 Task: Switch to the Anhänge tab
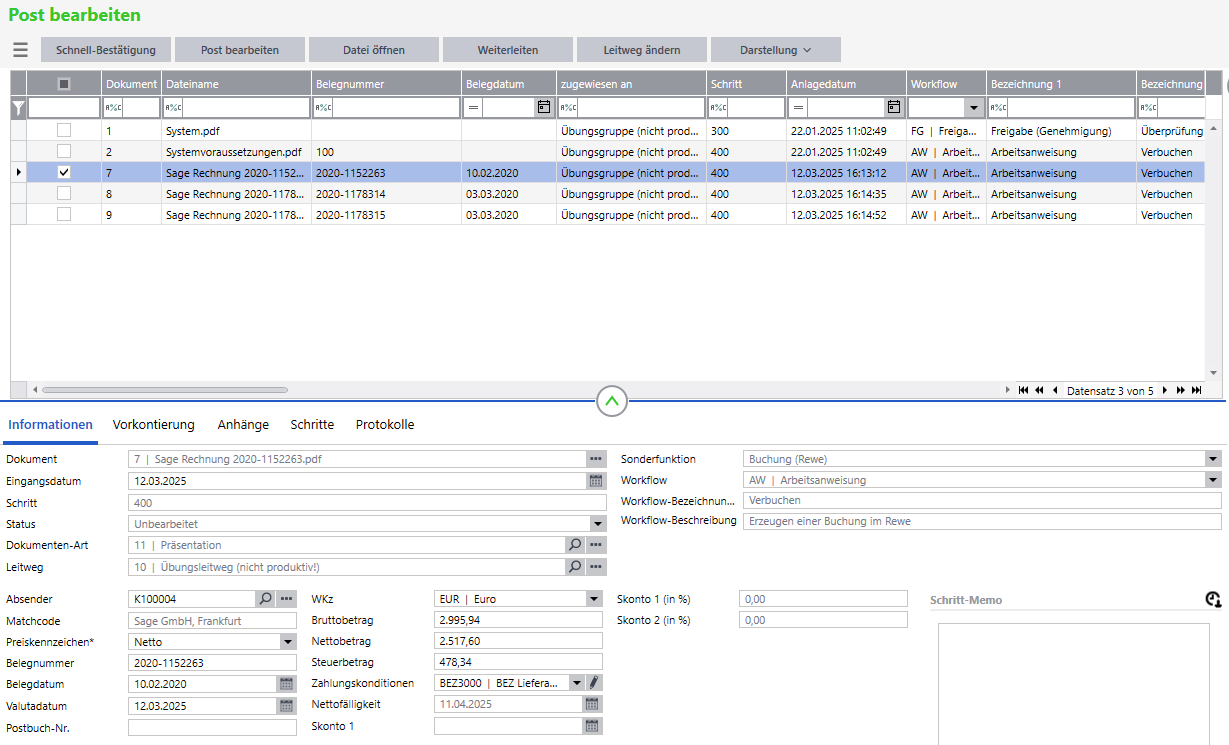point(243,425)
